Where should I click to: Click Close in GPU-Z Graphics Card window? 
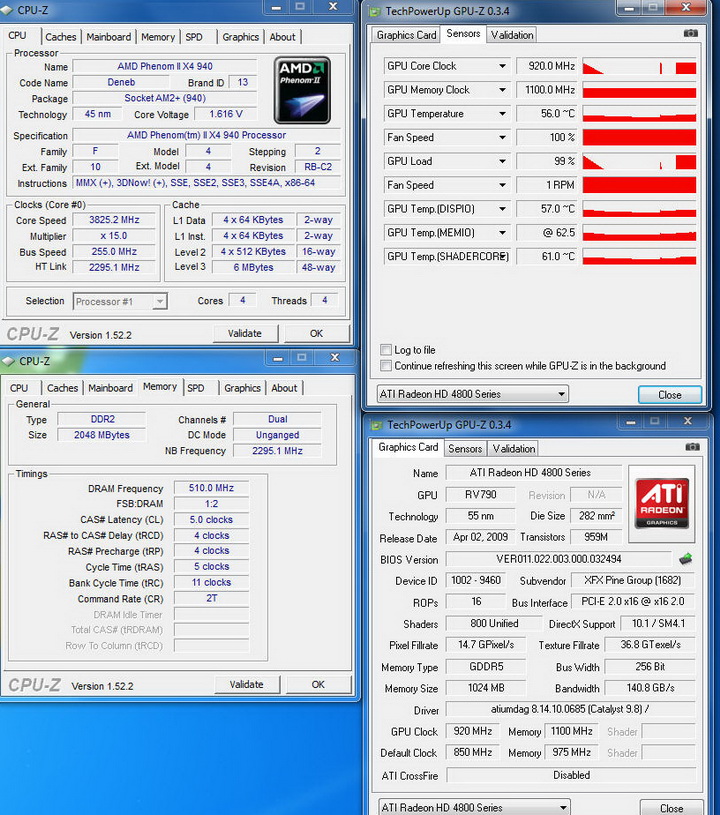(671, 808)
